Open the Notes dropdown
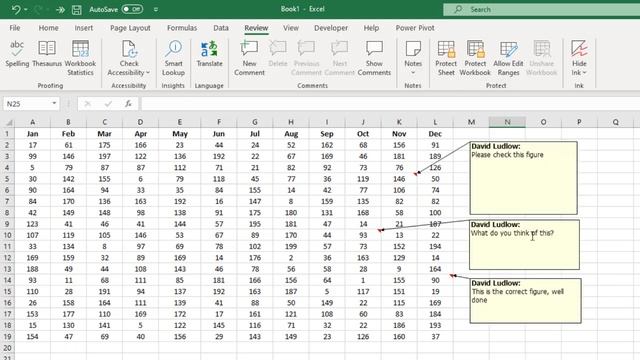Screen dimensions: 640x360 click(413, 58)
